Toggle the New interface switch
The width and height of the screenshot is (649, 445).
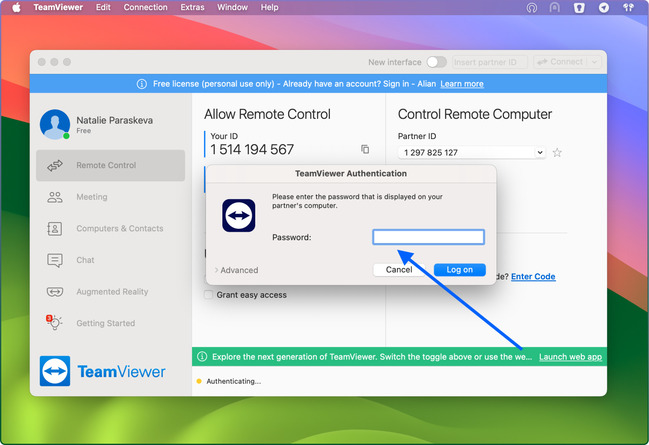[x=437, y=62]
